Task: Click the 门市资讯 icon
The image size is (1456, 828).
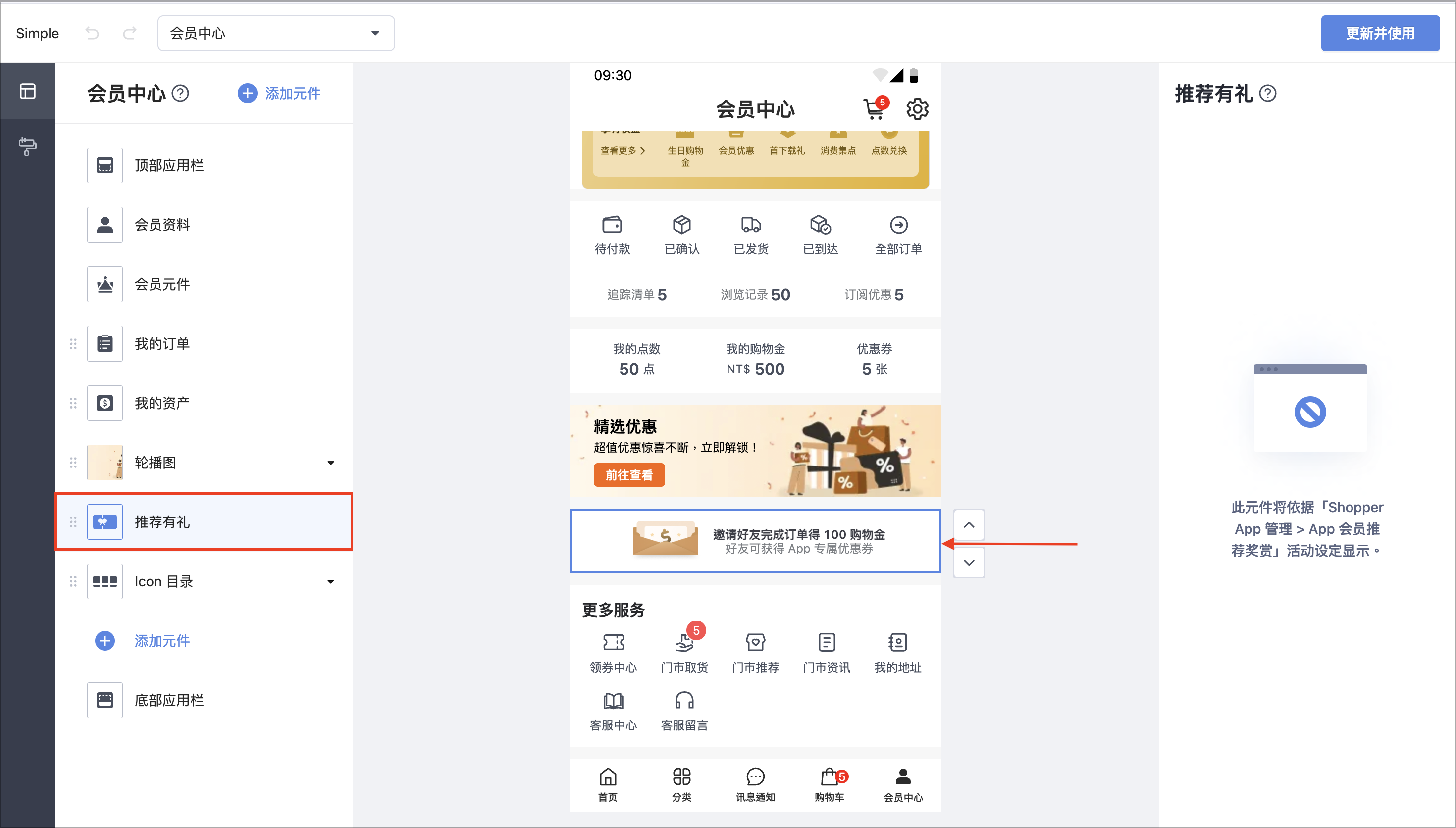Action: 827,643
